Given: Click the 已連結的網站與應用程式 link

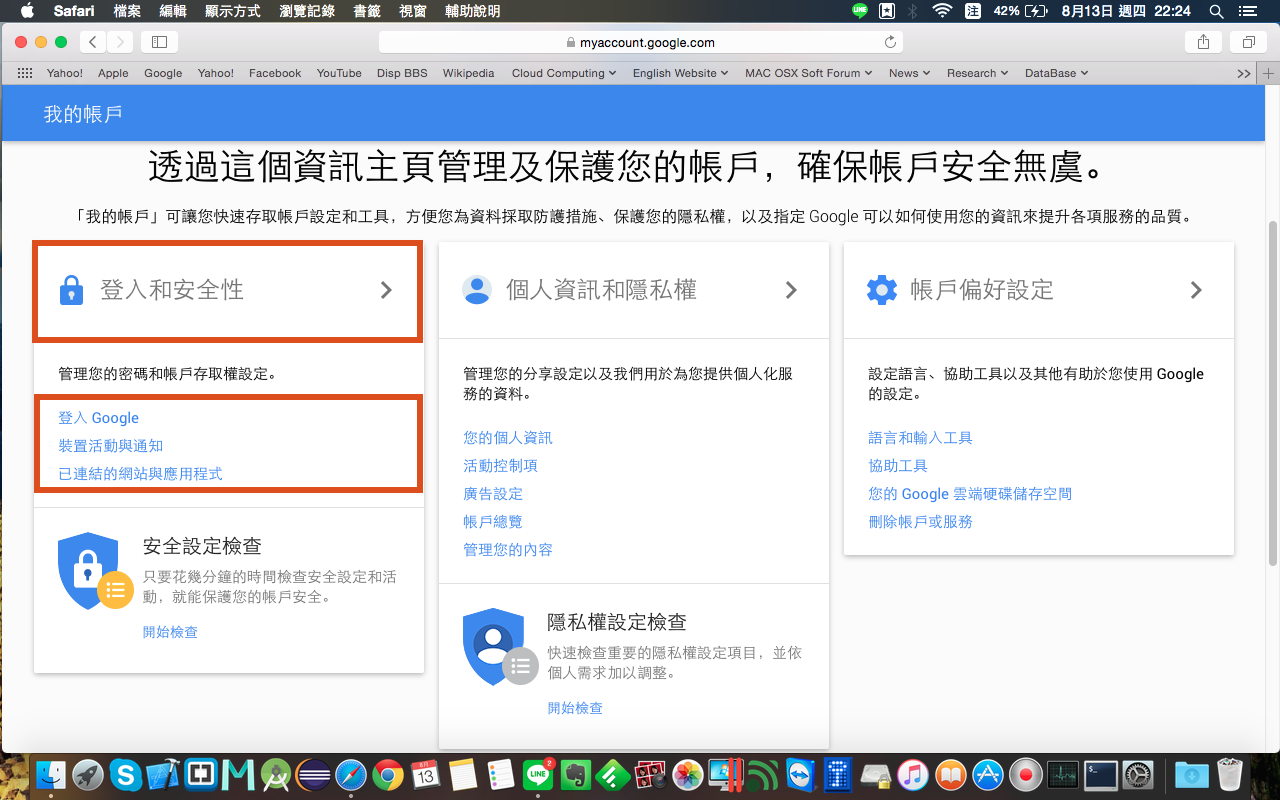Looking at the screenshot, I should (x=140, y=474).
